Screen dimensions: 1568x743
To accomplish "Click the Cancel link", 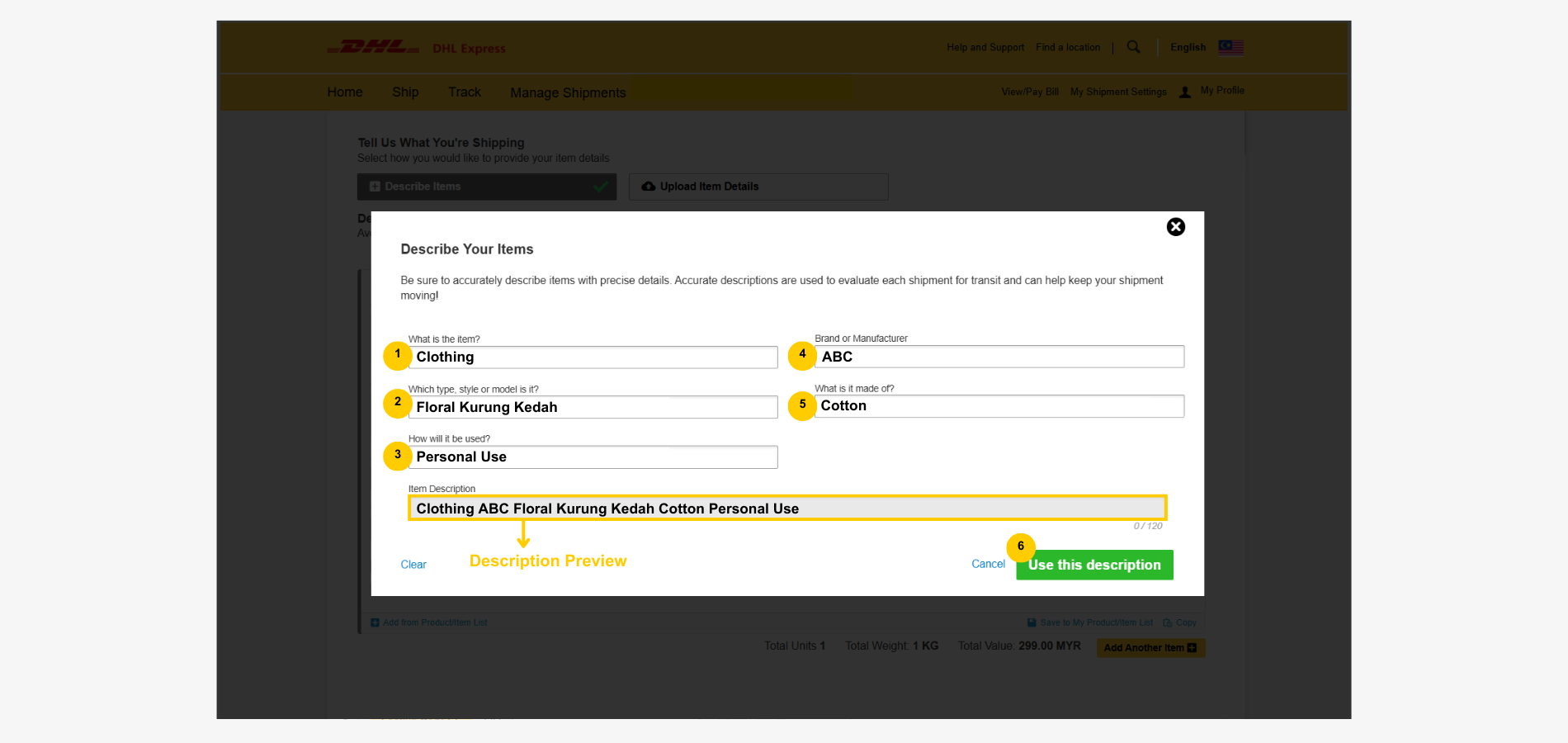I will coord(988,564).
